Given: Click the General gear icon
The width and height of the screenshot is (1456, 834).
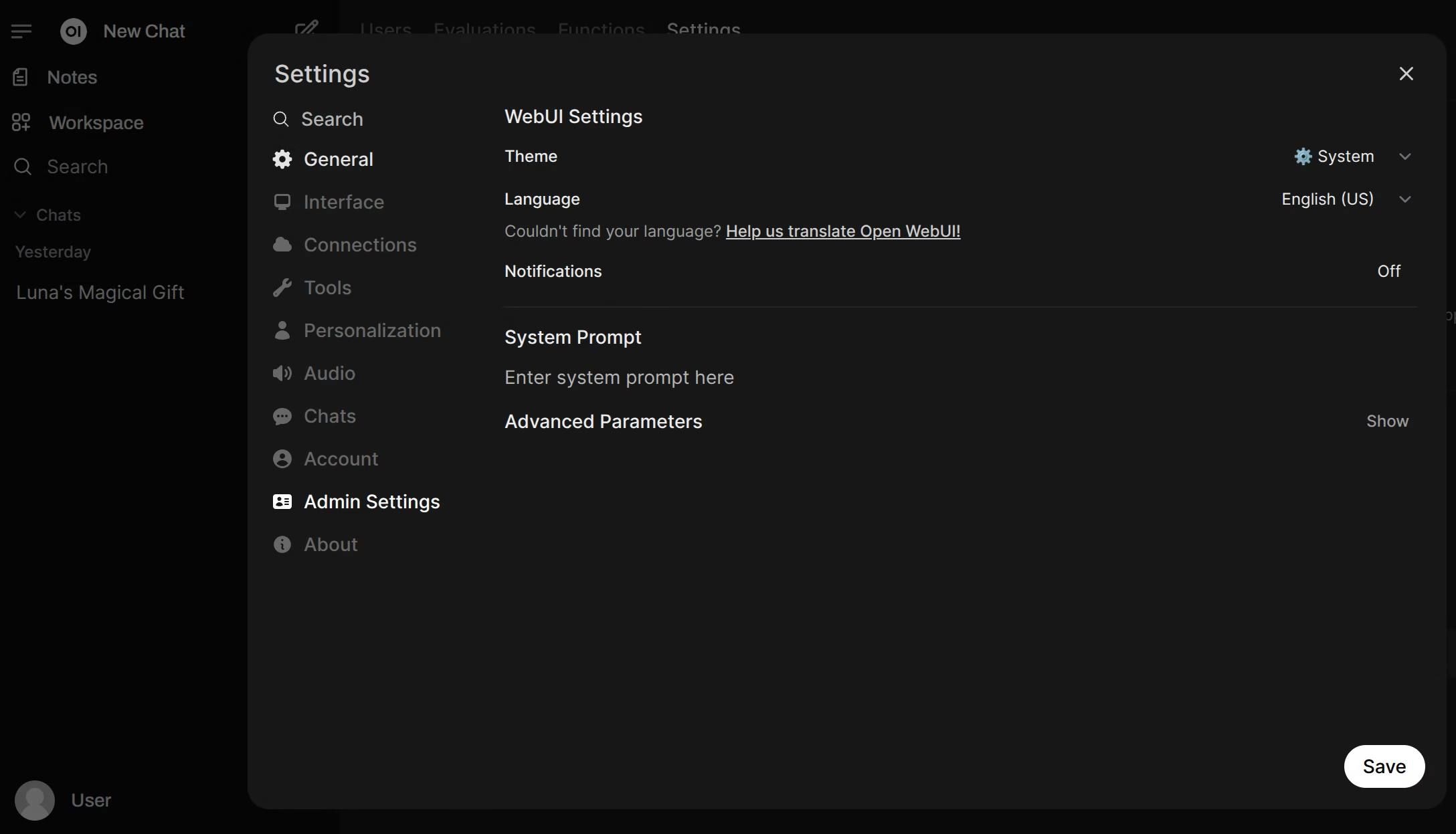Looking at the screenshot, I should pyautogui.click(x=282, y=159).
